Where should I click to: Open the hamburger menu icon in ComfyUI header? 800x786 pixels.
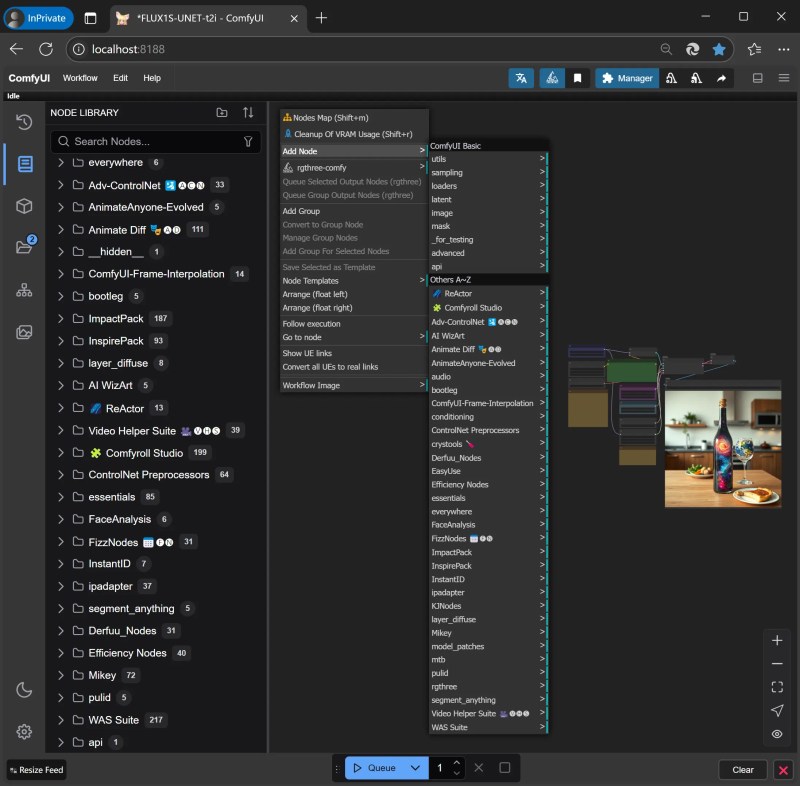pos(784,78)
